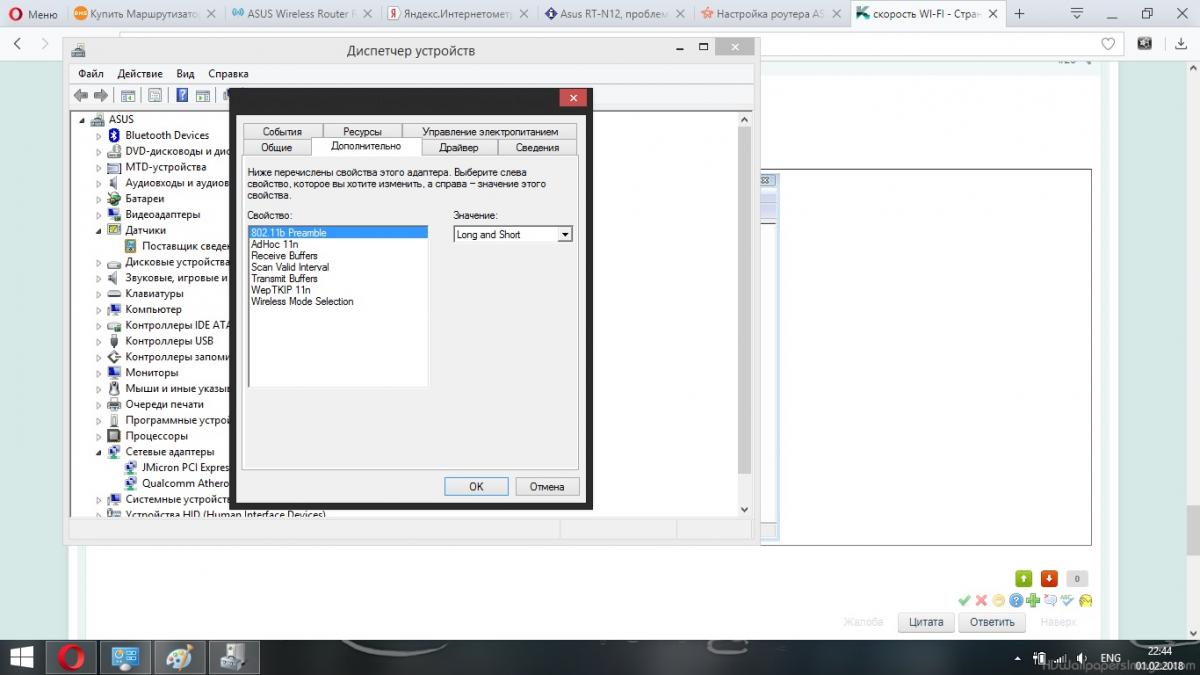The height and width of the screenshot is (675, 1200).
Task: Expand the Компьютер node
Action: tap(99, 309)
